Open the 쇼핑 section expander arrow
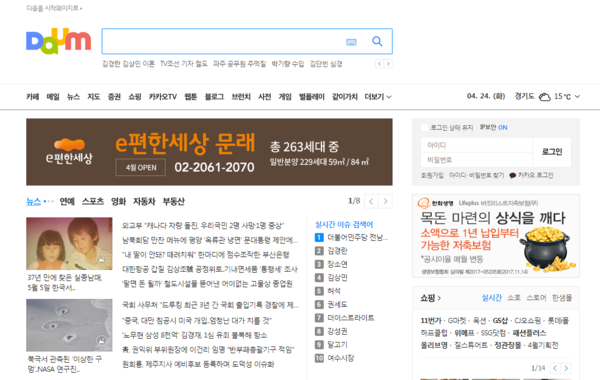The image size is (600, 380). point(439,298)
